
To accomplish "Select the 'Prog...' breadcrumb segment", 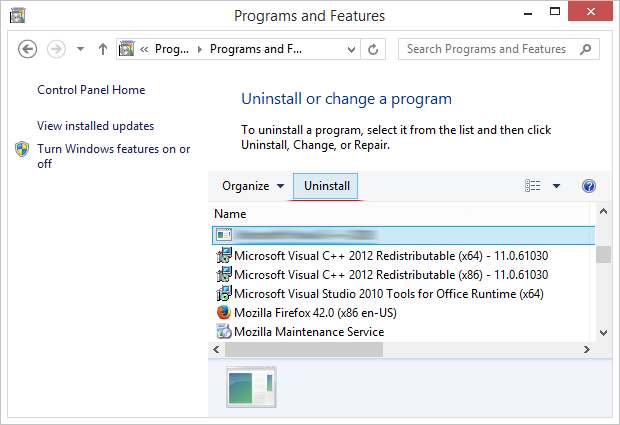I will tap(172, 49).
